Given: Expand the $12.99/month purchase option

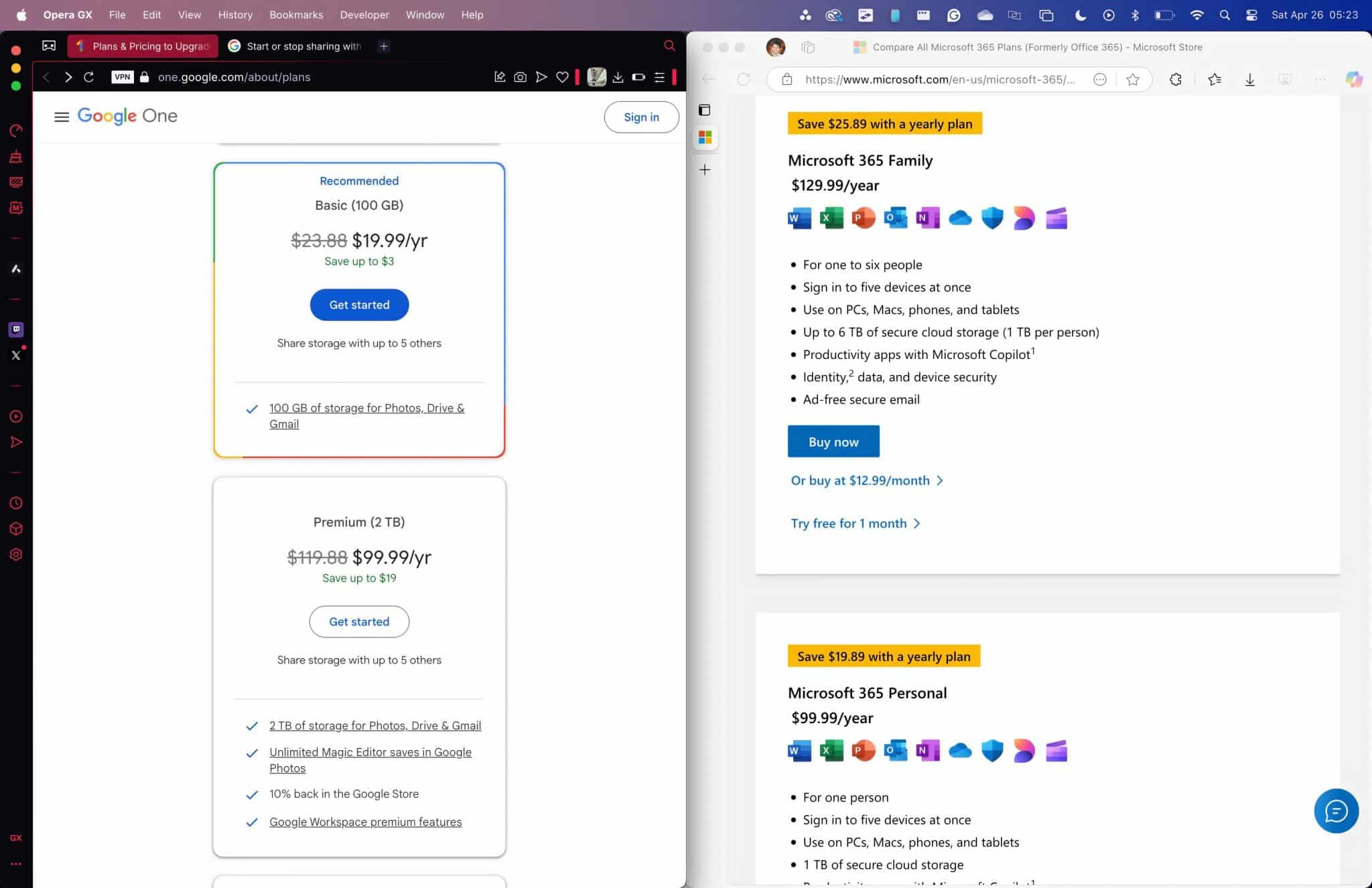Looking at the screenshot, I should click(x=867, y=480).
